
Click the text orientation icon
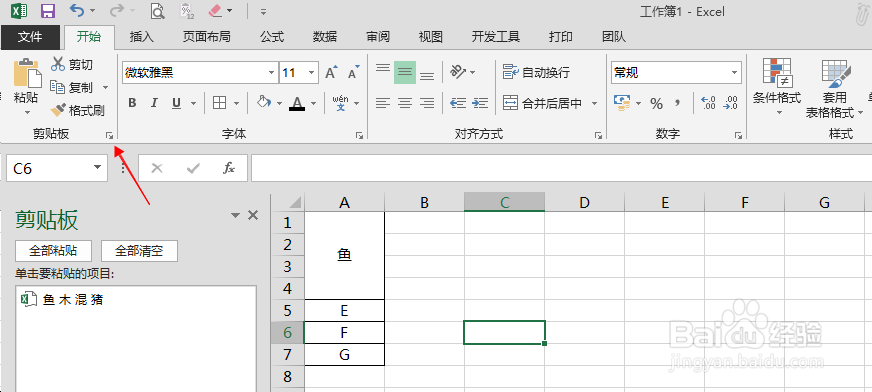pyautogui.click(x=458, y=72)
